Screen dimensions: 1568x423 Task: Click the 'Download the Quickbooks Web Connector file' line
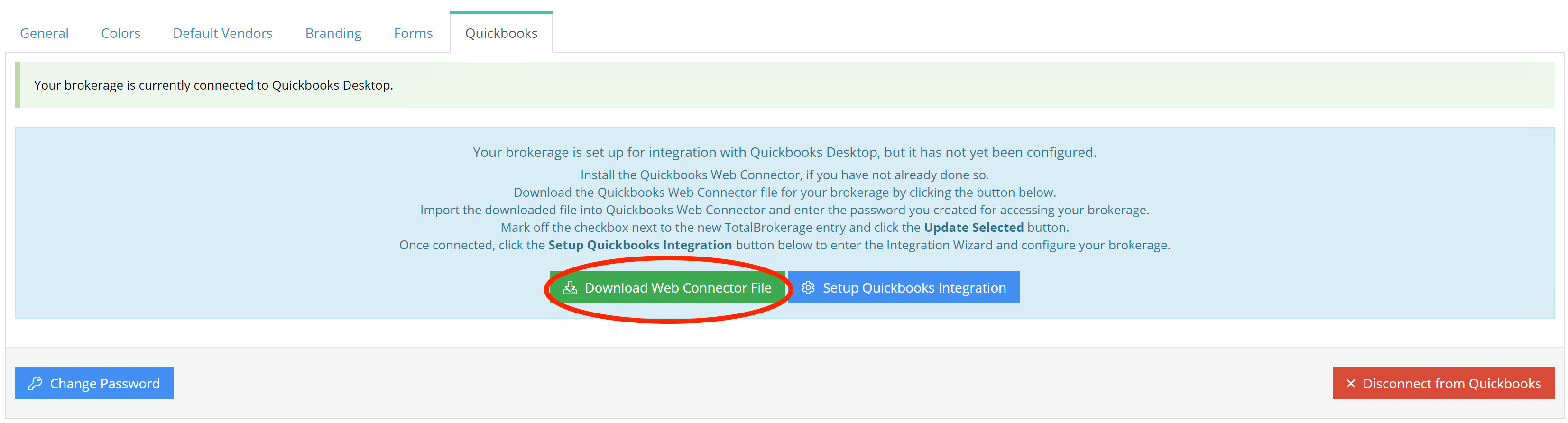coord(784,193)
